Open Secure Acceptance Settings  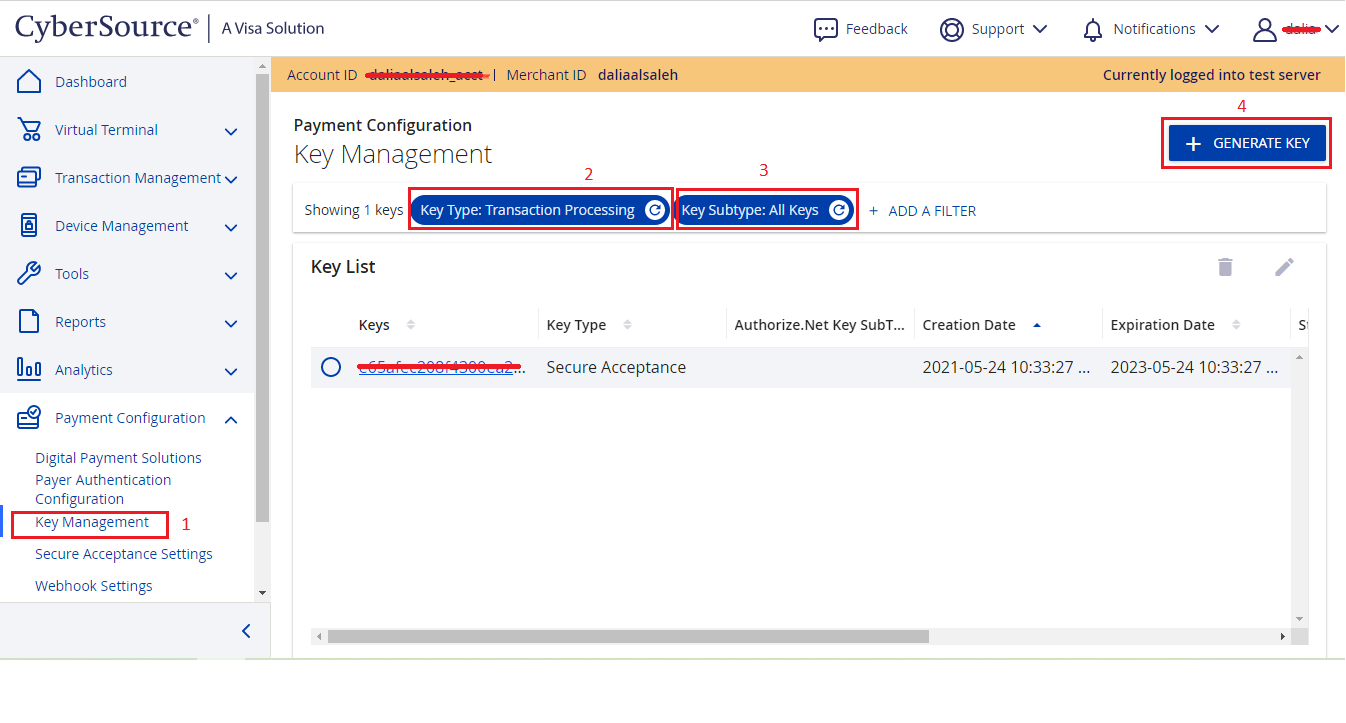[x=124, y=554]
